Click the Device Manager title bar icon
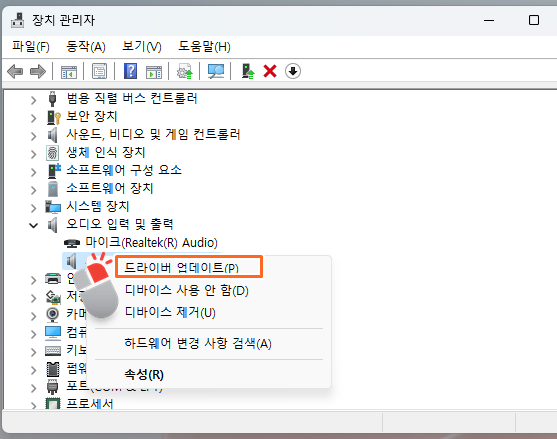Viewport: 557px width, 439px height. point(17,20)
